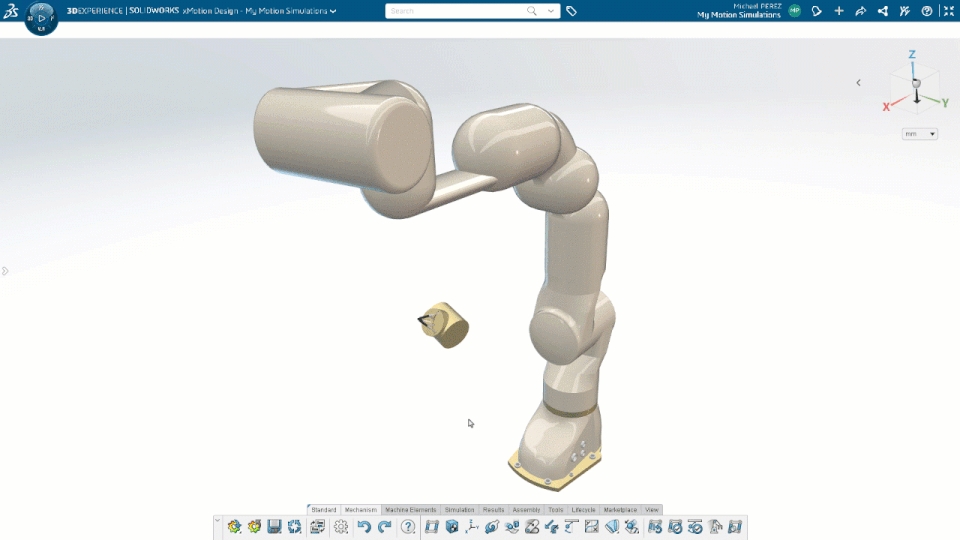The width and height of the screenshot is (960, 540).
Task: Click the plus Add icon in top bar
Action: (x=838, y=11)
